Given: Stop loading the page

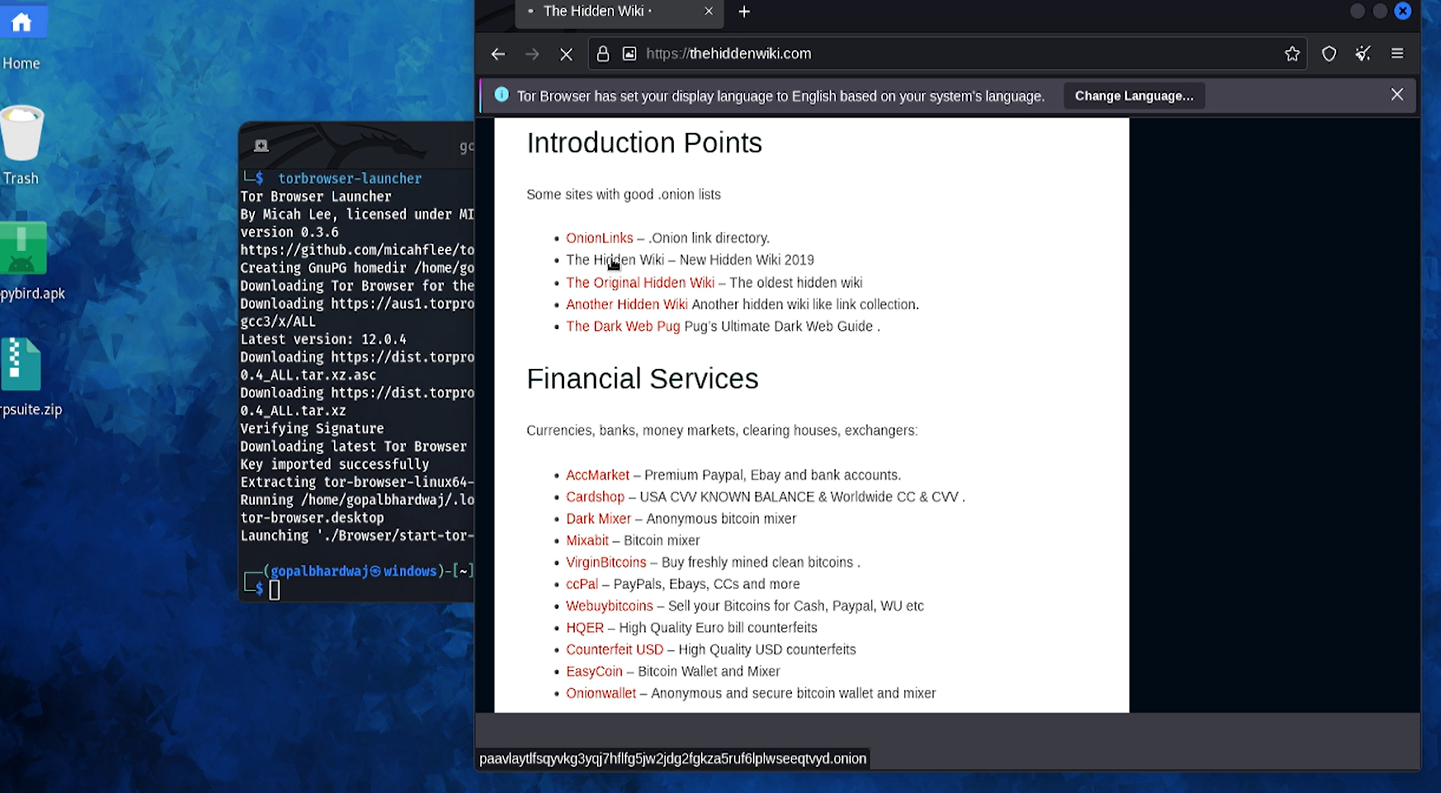Looking at the screenshot, I should coord(566,54).
